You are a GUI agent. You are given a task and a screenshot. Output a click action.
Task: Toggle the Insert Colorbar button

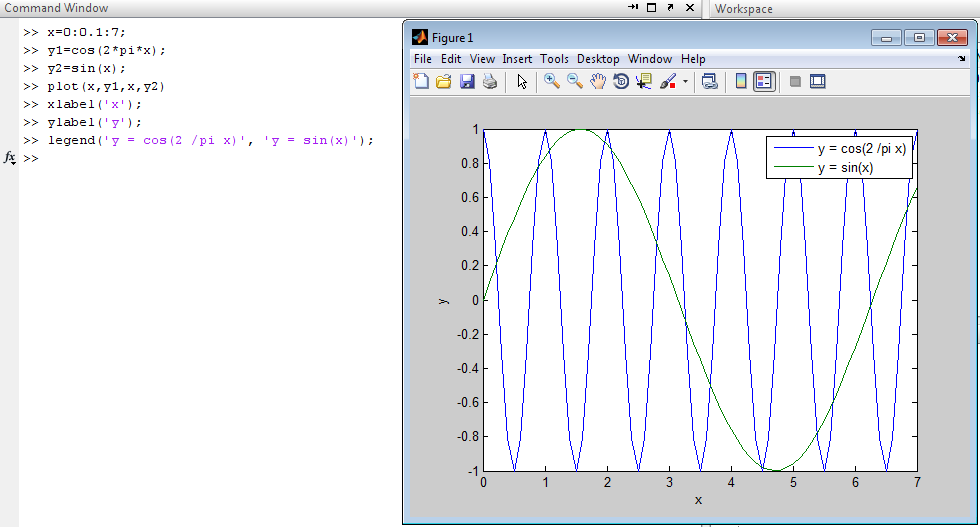click(x=741, y=82)
